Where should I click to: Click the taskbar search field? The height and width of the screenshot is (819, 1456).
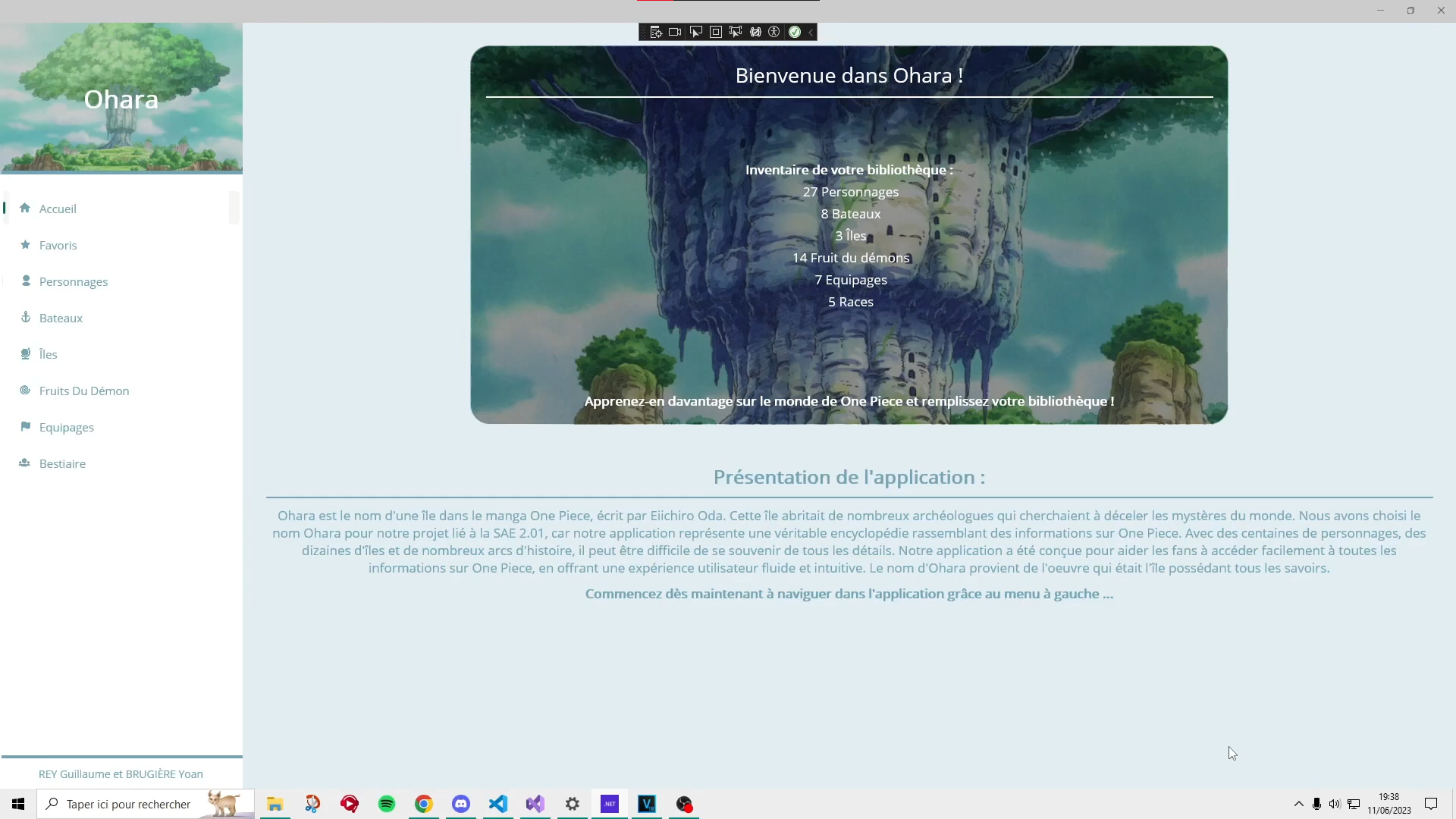coord(146,804)
